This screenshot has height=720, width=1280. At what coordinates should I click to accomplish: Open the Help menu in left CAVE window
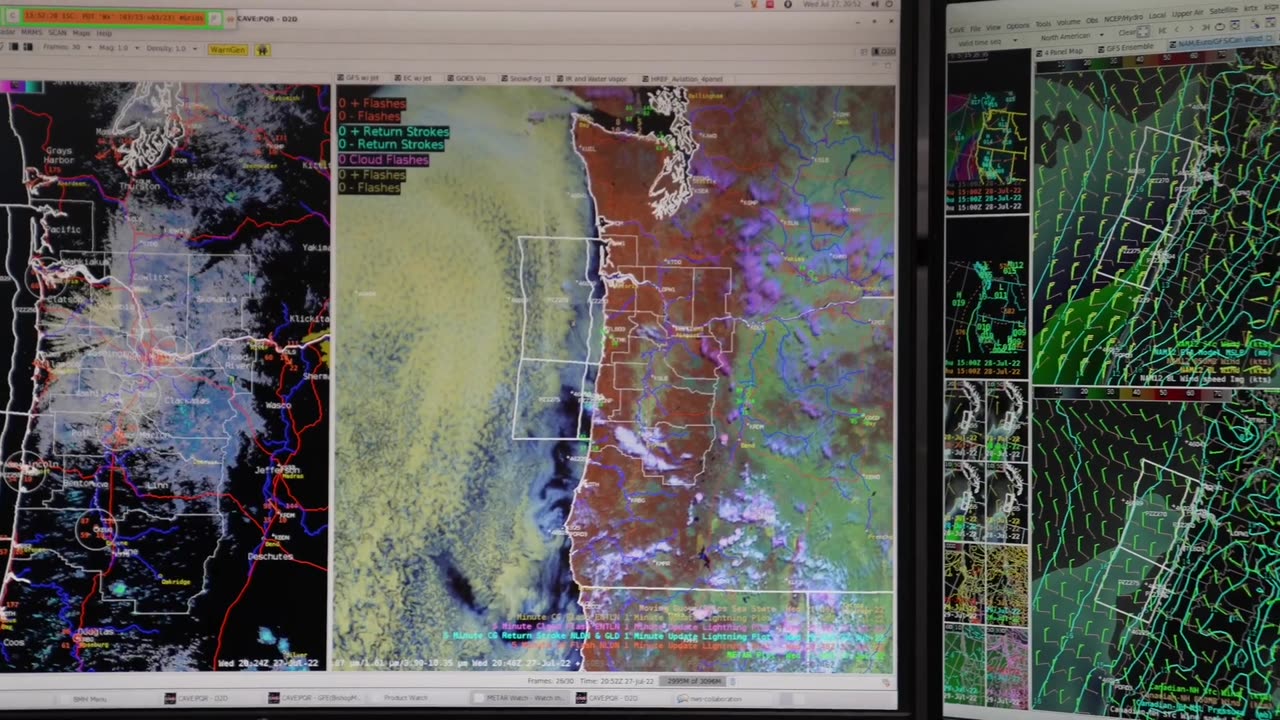click(x=104, y=33)
